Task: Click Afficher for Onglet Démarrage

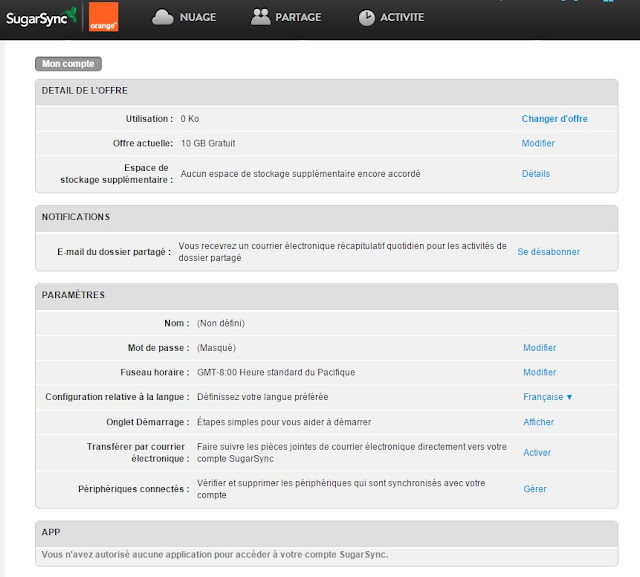Action: (x=539, y=422)
